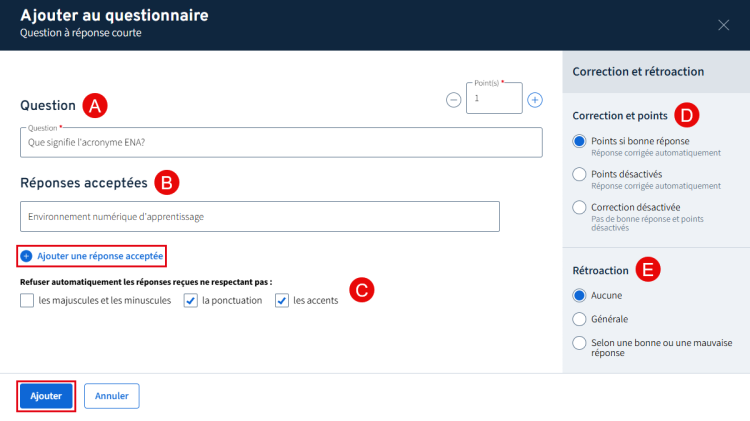Click the minus icon to decrease points
The width and height of the screenshot is (750, 421).
tap(453, 100)
